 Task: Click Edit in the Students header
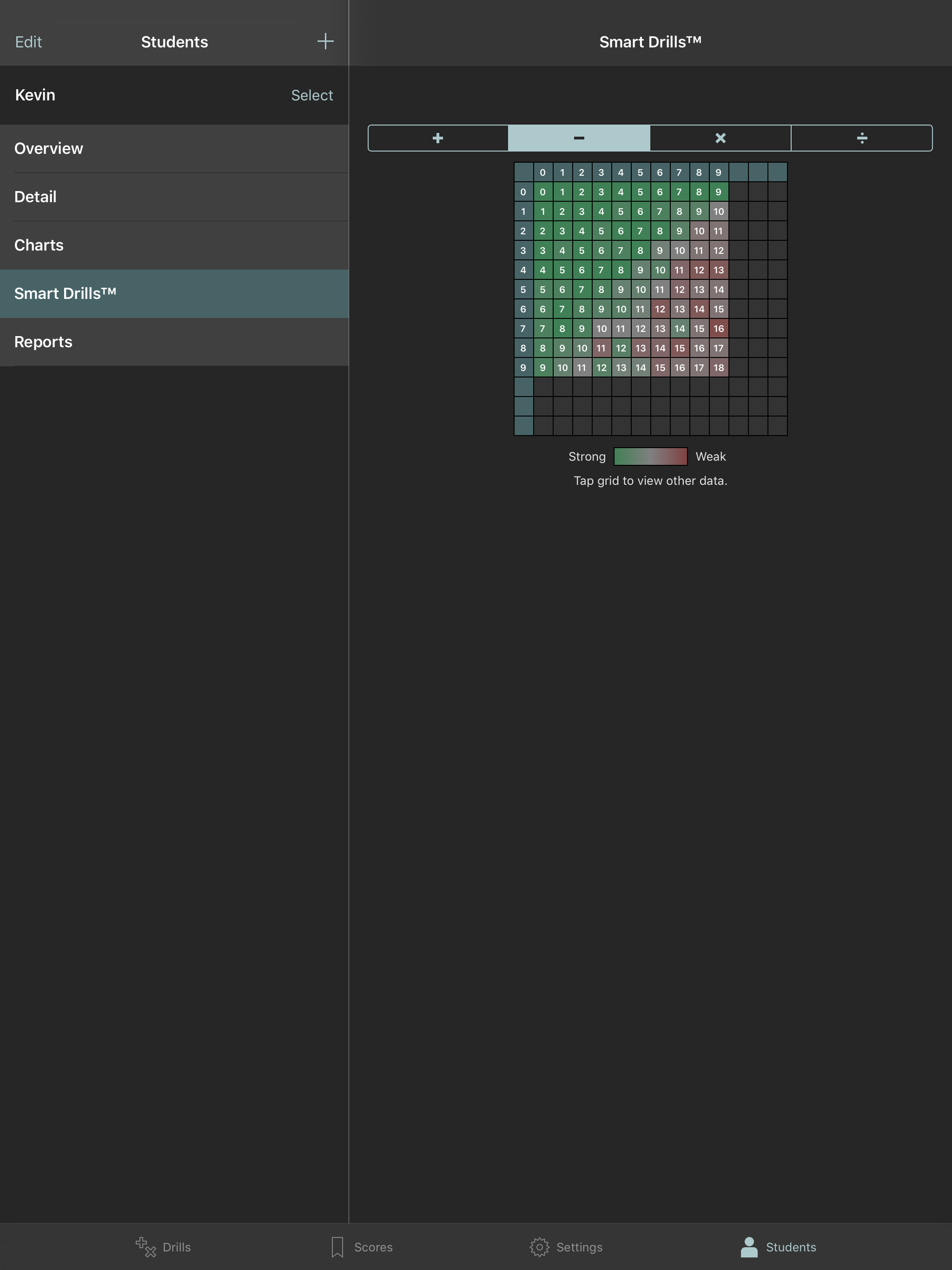[28, 42]
